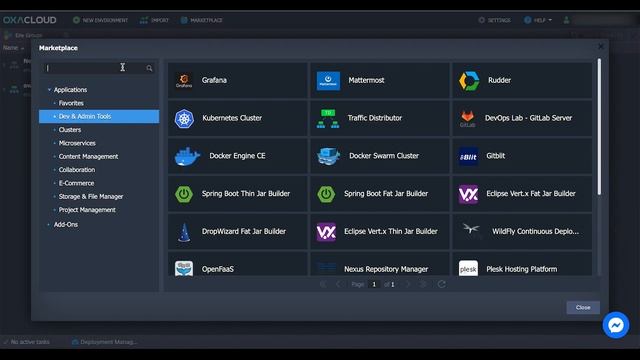Click the Plesk Hosting Platform label
The image size is (640, 360).
coord(522,269)
